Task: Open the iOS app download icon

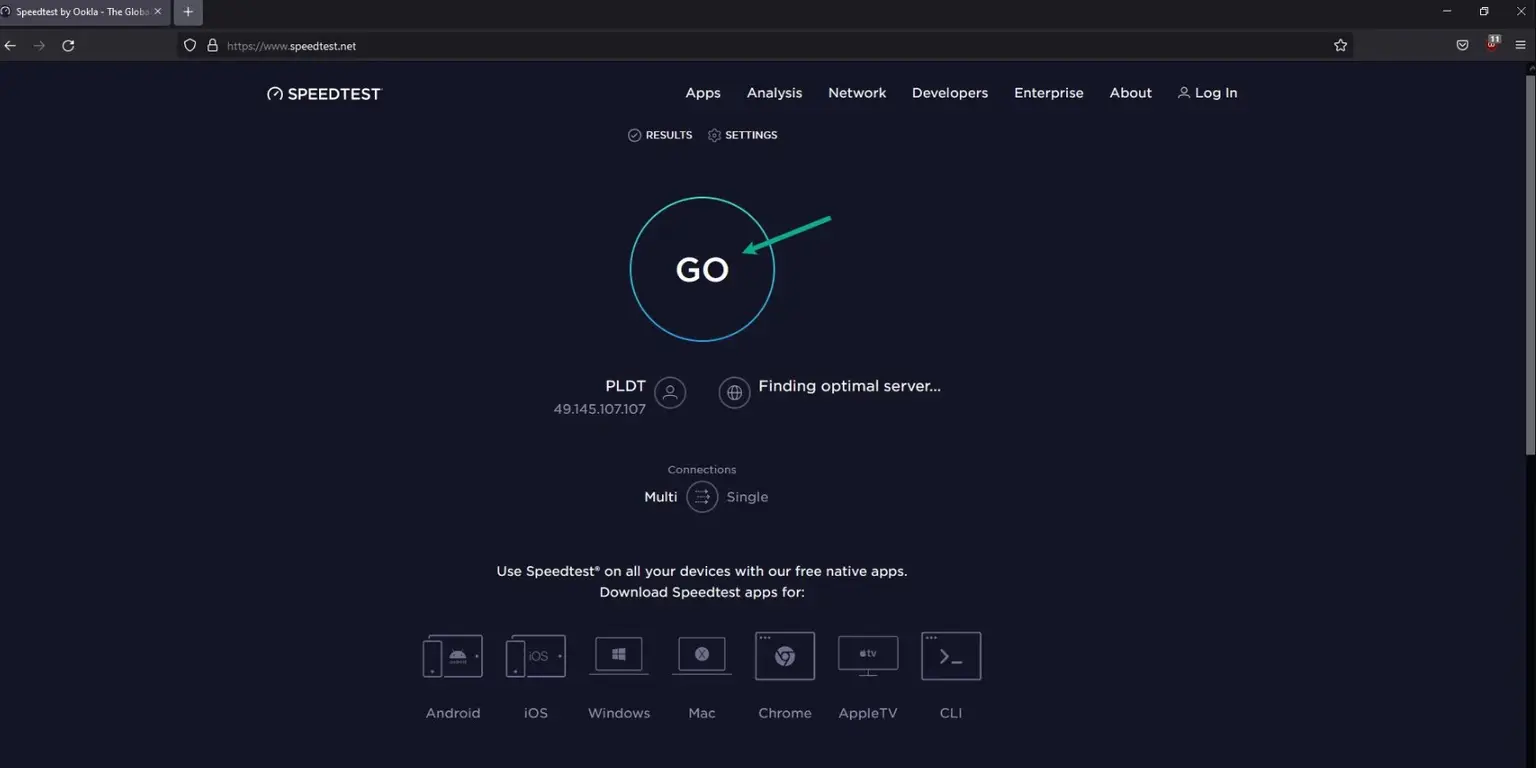Action: tap(536, 656)
